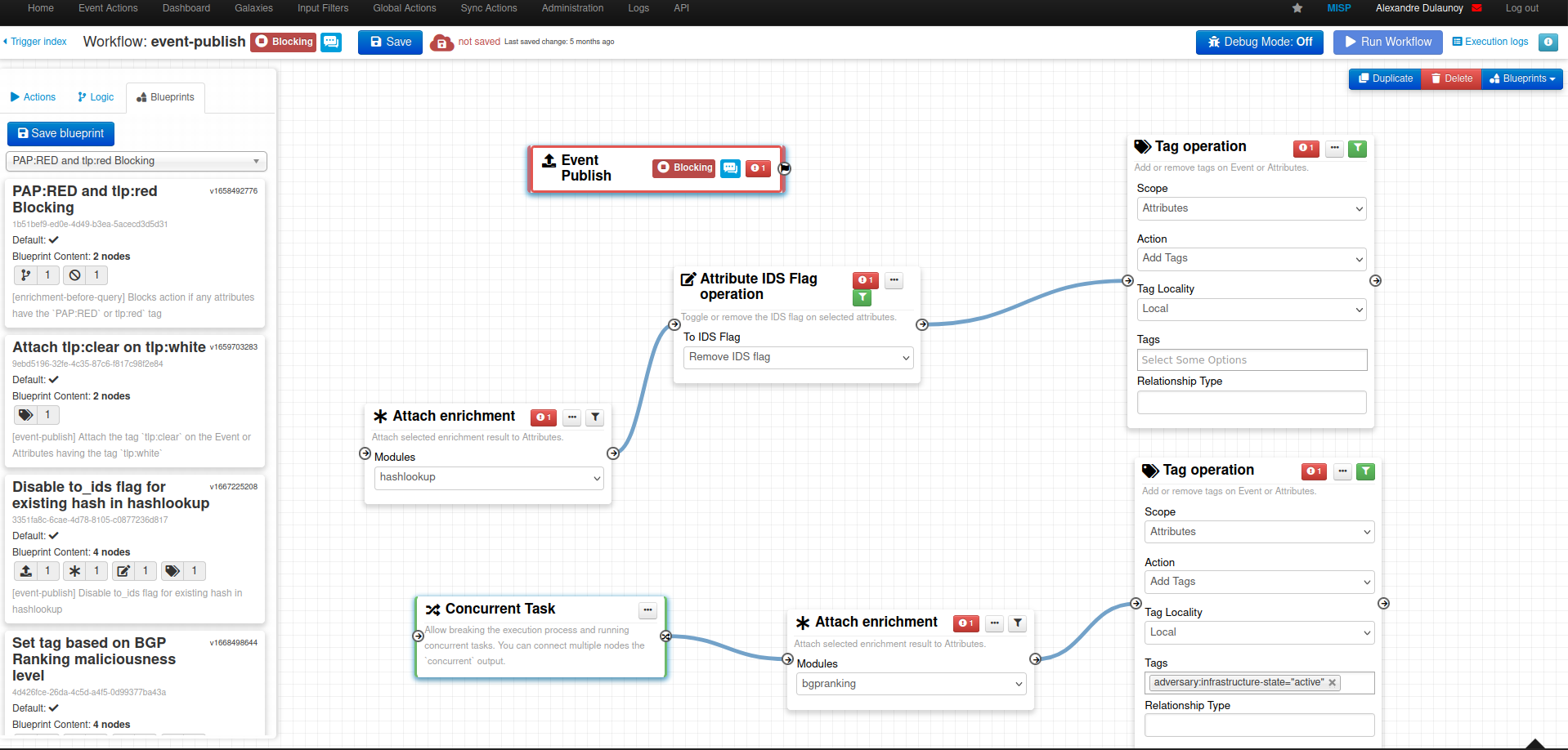Open the Blueprints dropdown button at top right
Viewport: 1568px width, 750px height.
[x=1521, y=78]
